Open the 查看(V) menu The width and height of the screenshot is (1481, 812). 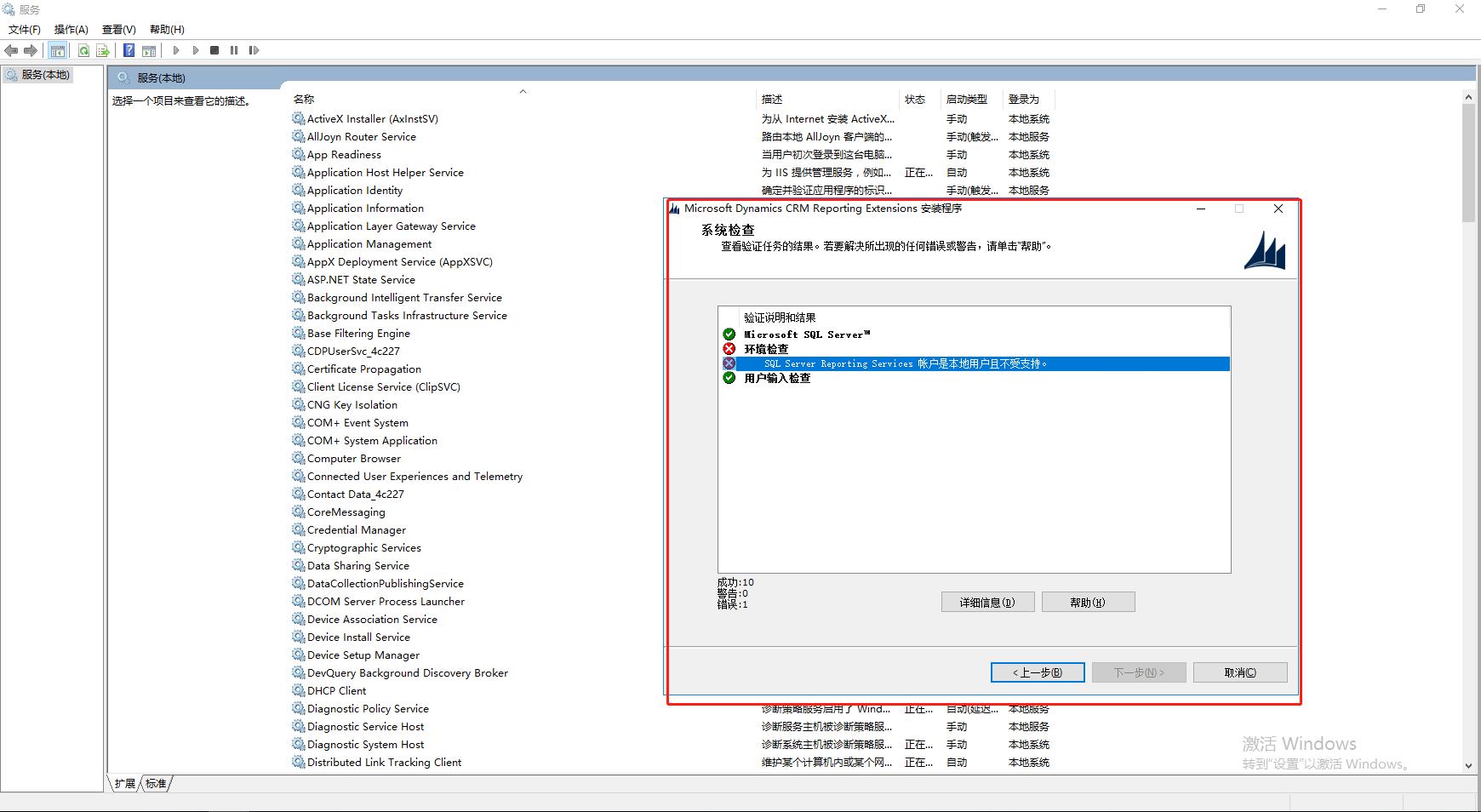[x=119, y=29]
